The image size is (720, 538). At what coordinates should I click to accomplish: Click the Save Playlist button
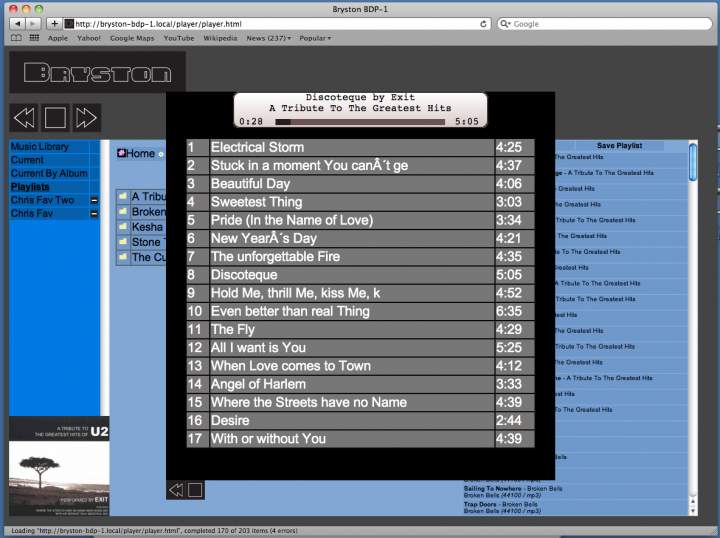tap(619, 146)
